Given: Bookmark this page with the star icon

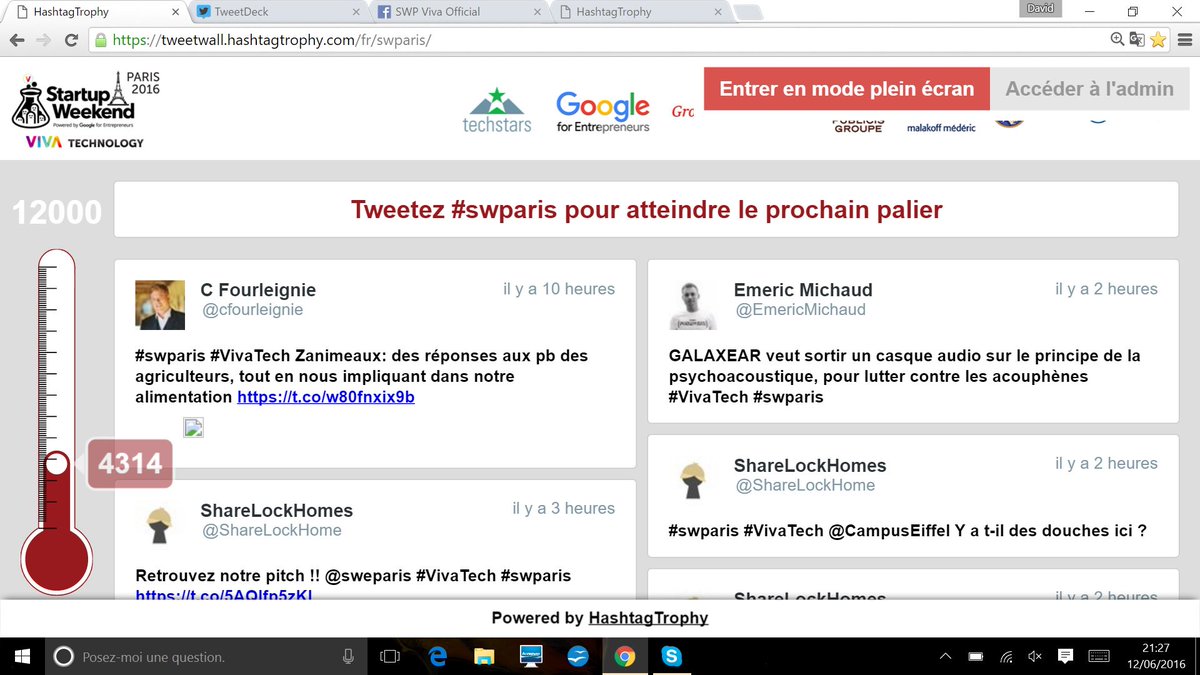Looking at the screenshot, I should 1158,40.
